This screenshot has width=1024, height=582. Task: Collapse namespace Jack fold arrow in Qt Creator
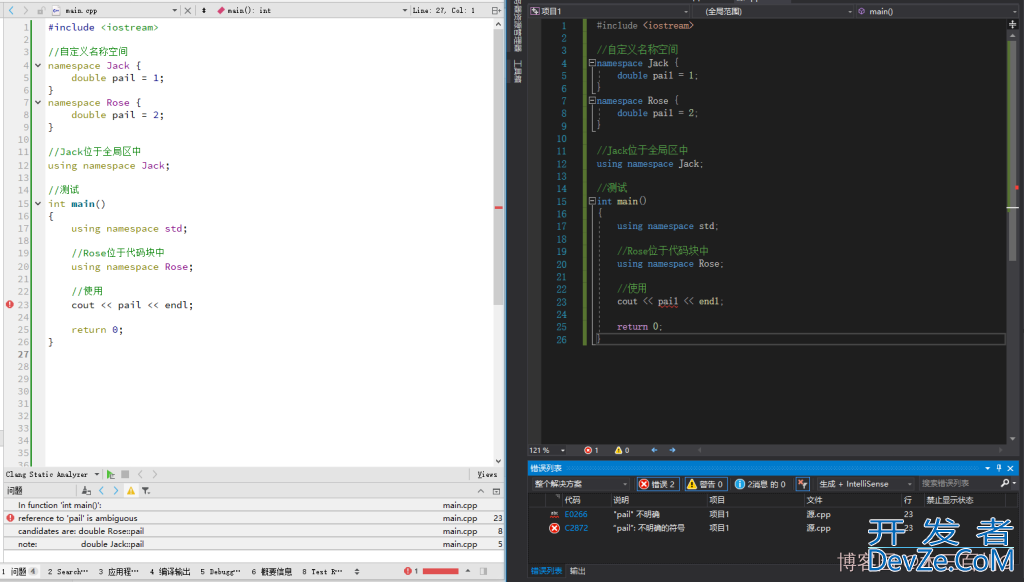coord(38,65)
